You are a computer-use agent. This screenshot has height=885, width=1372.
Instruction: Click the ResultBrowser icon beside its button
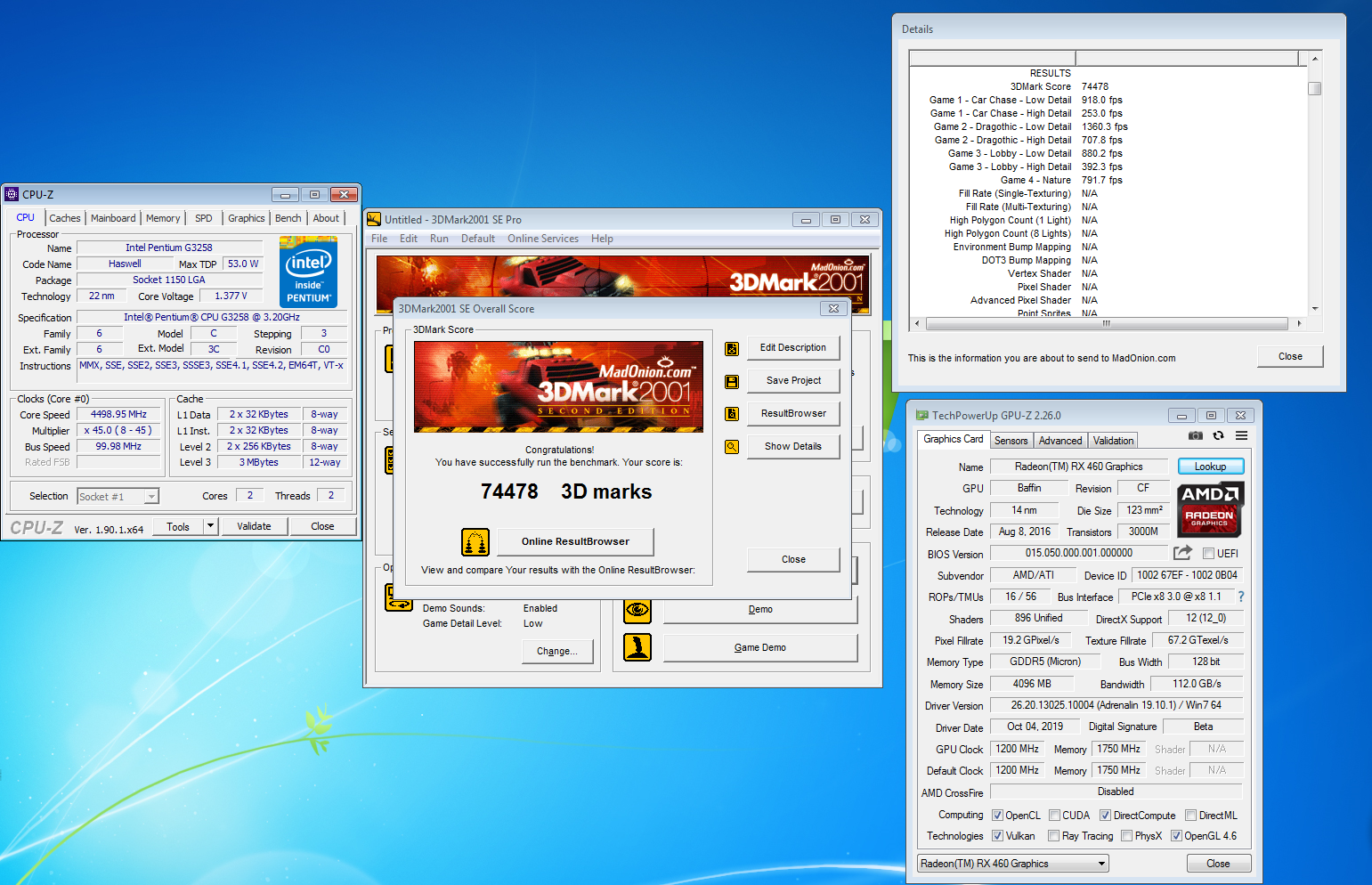pos(732,414)
